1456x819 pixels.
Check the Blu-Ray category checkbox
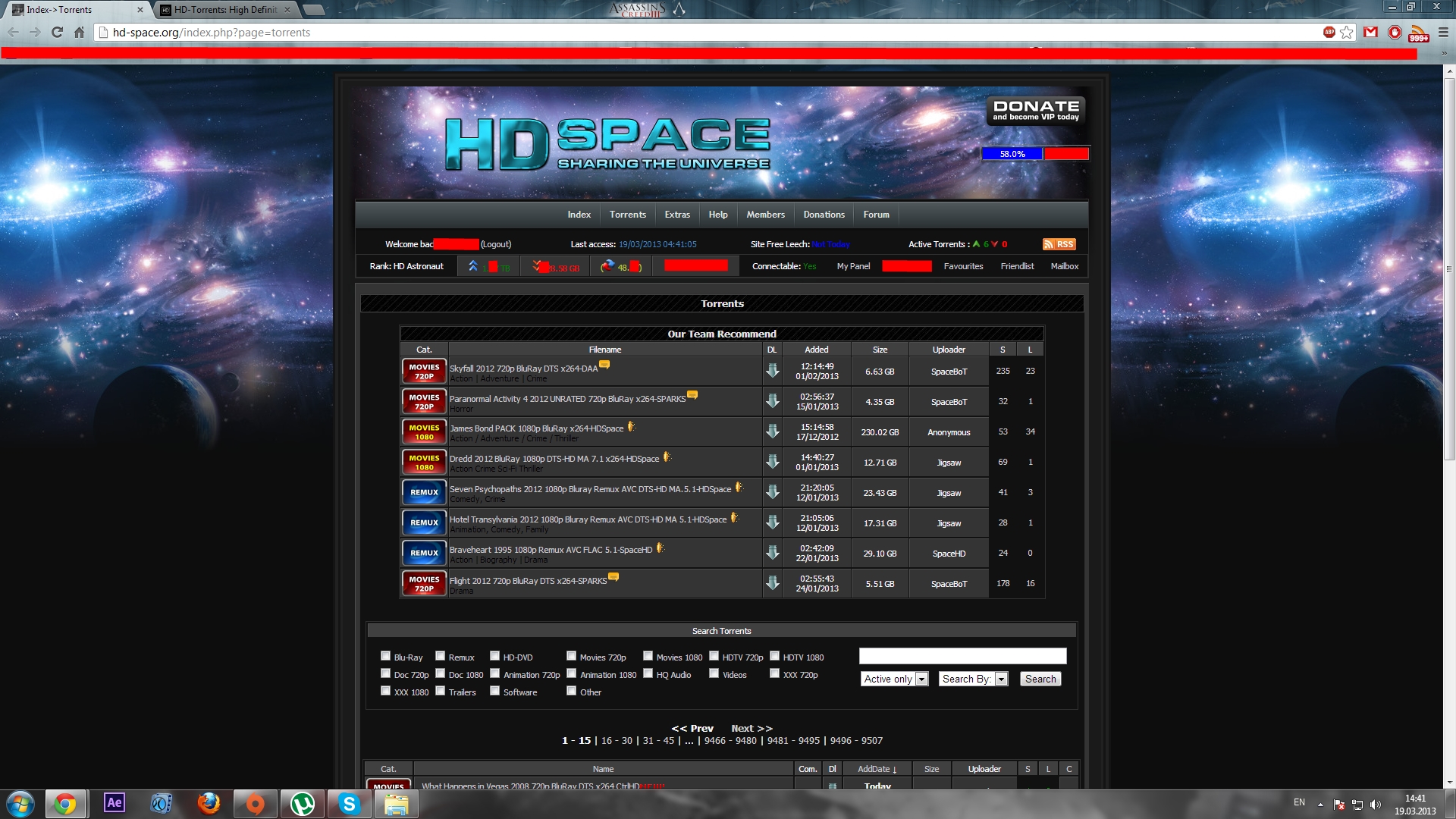(x=385, y=656)
